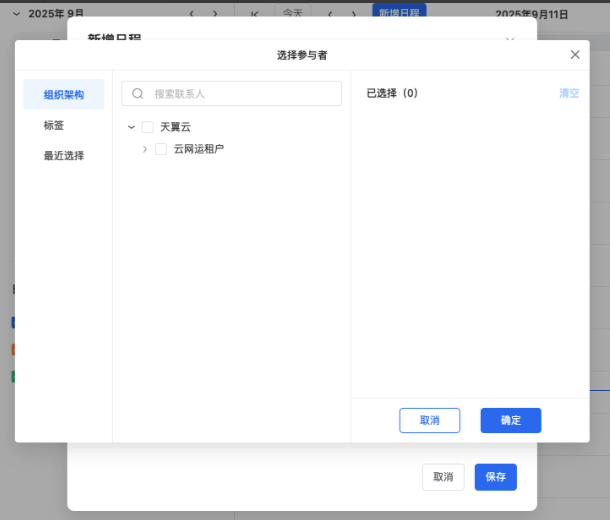Go to previous month beside 2025年9月
Viewport: 610px width, 520px height.
tap(191, 14)
